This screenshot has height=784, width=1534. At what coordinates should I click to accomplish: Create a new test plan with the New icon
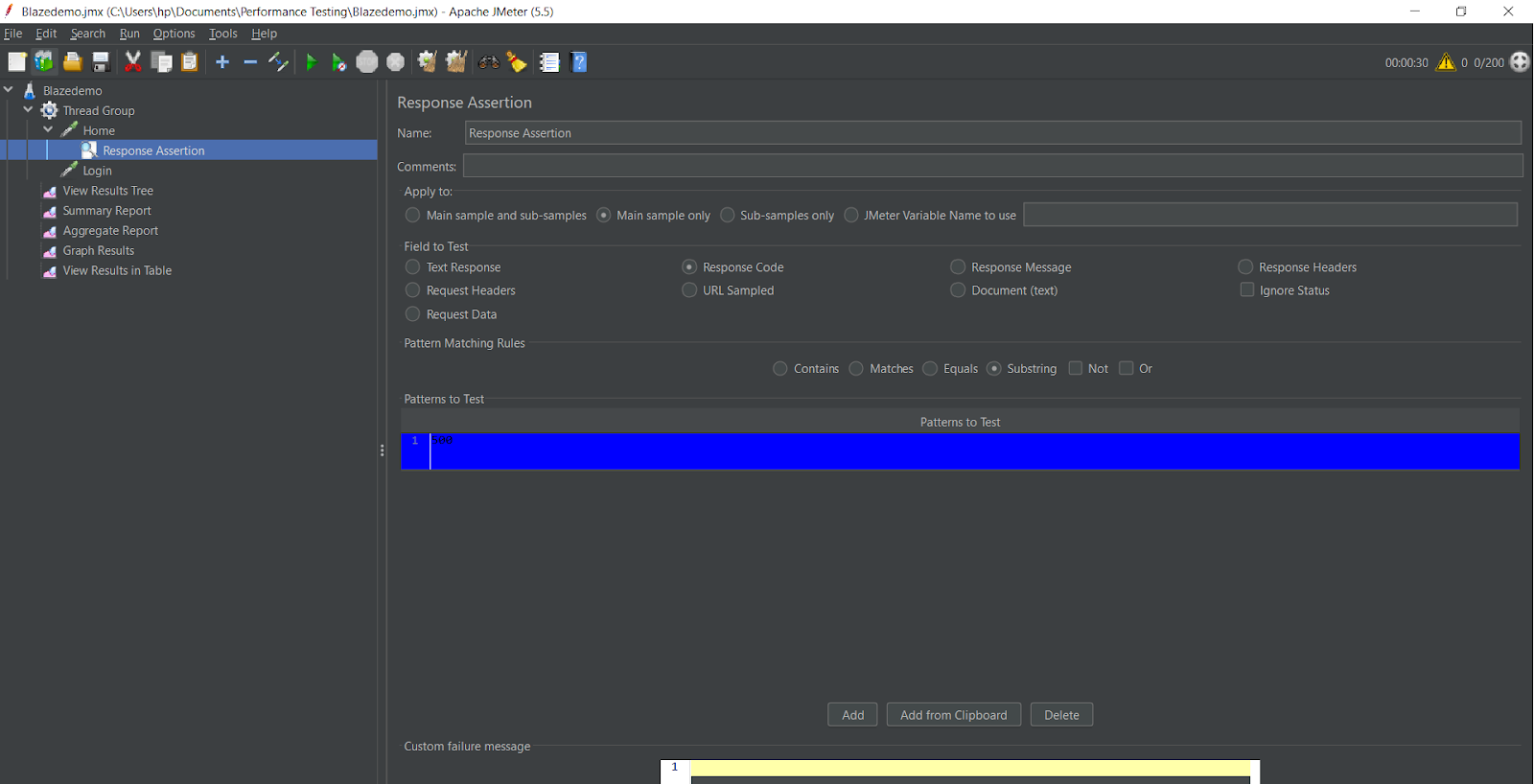[17, 62]
